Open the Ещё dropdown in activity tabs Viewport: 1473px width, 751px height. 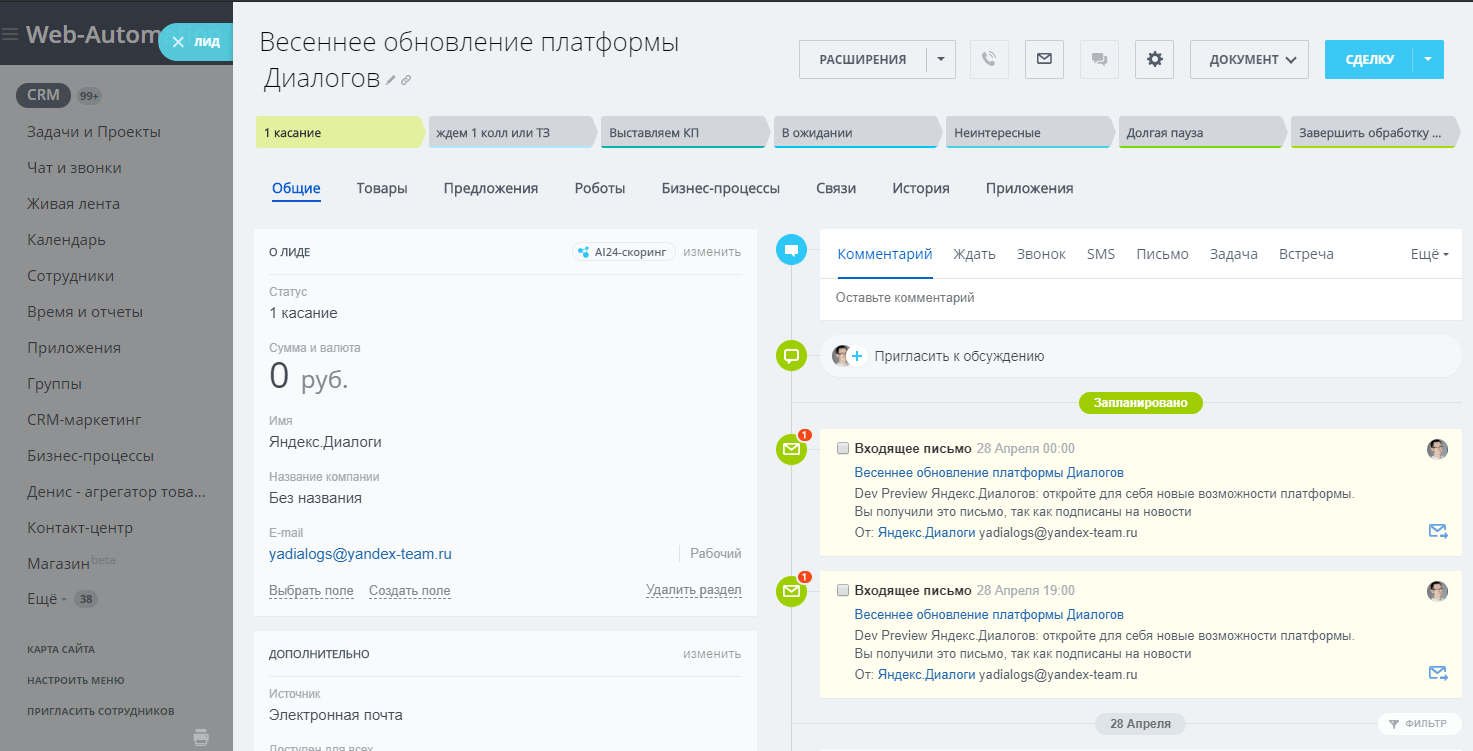(x=1429, y=254)
